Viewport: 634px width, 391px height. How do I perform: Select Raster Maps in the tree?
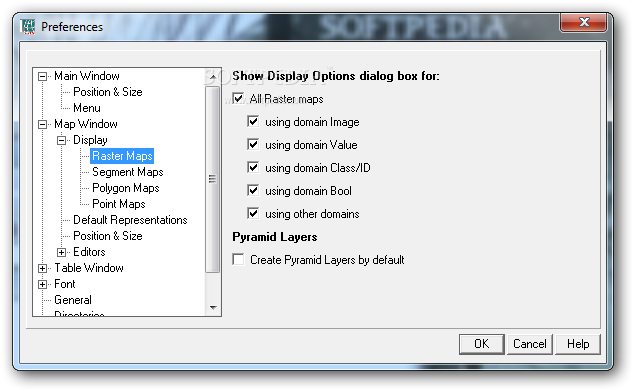click(122, 156)
